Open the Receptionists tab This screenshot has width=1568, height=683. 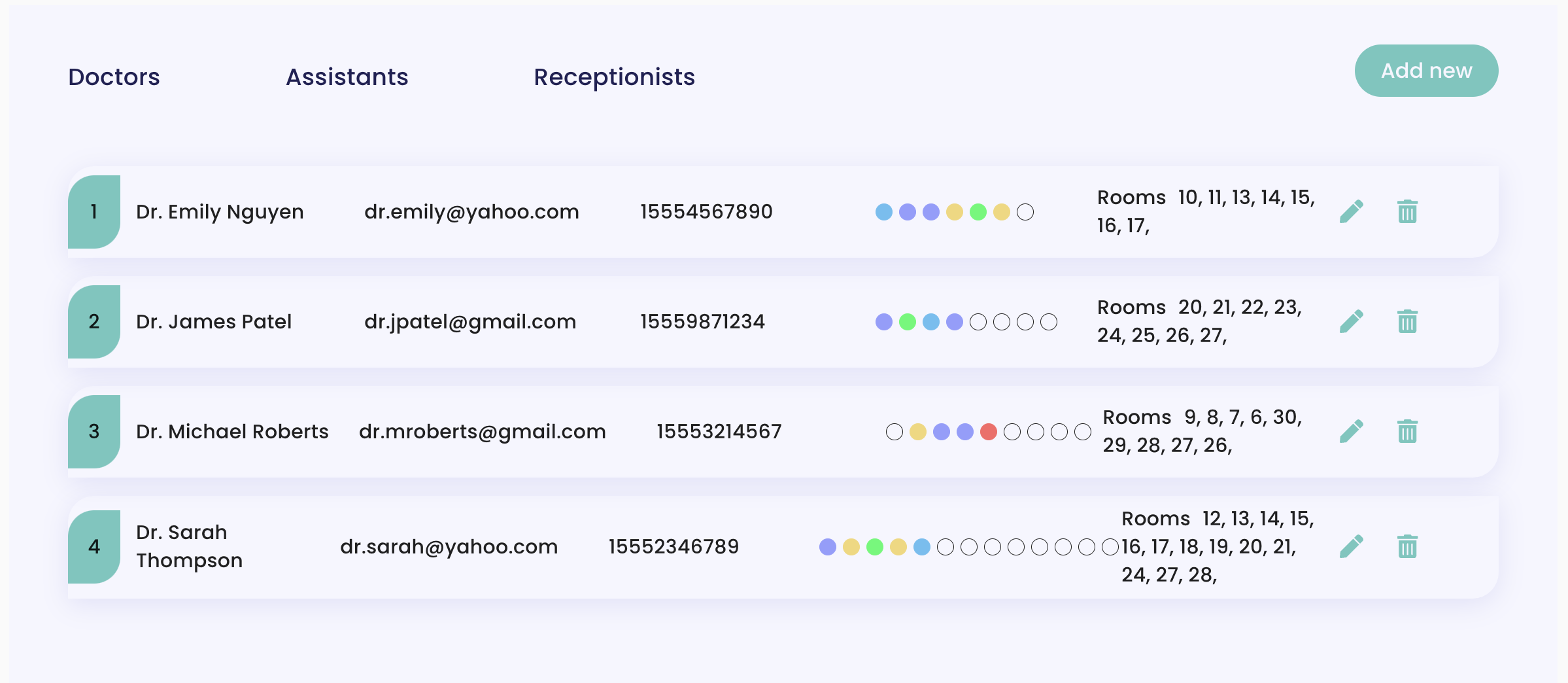[614, 77]
